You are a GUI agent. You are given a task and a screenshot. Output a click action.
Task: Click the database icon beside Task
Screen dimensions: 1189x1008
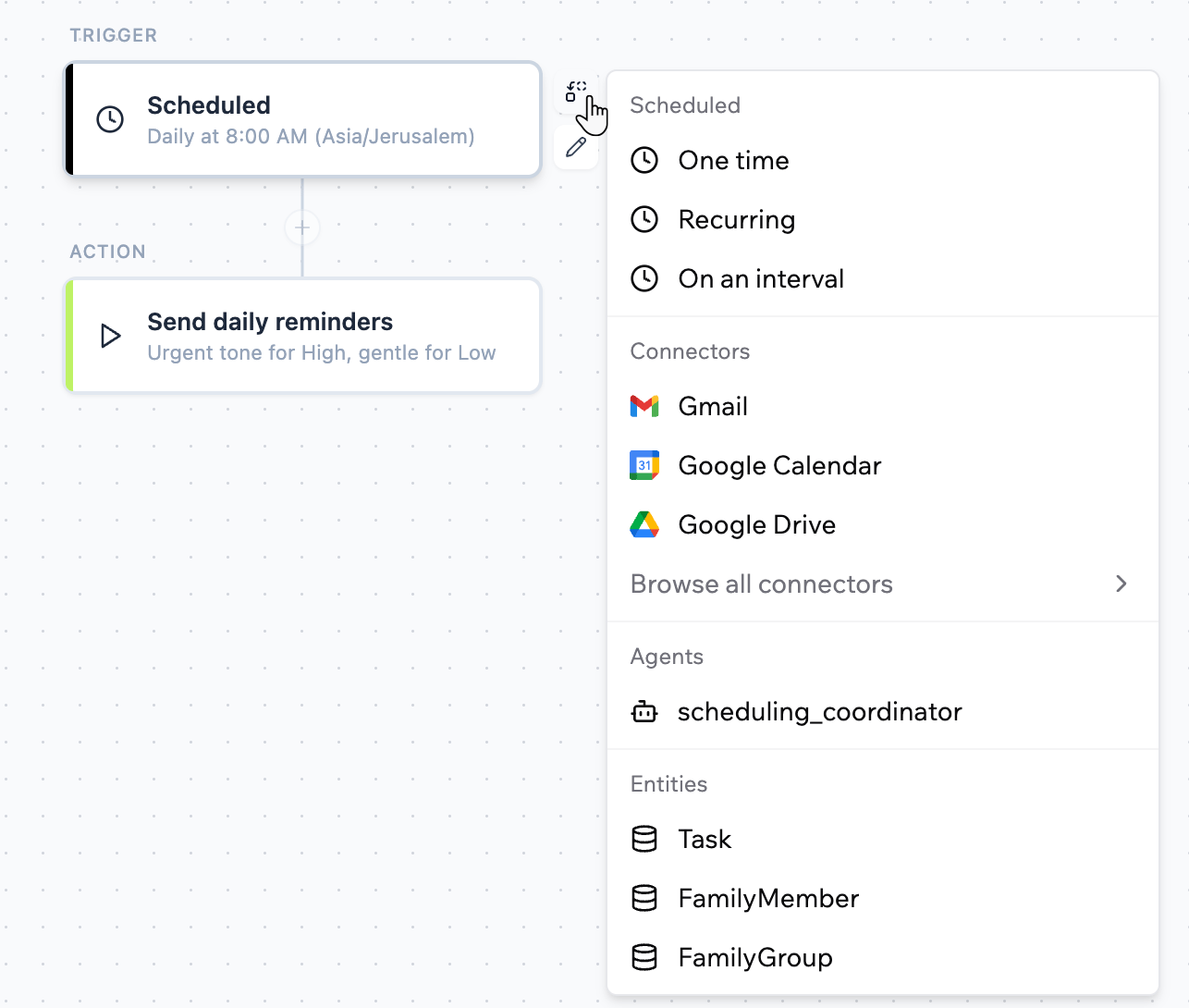(644, 839)
